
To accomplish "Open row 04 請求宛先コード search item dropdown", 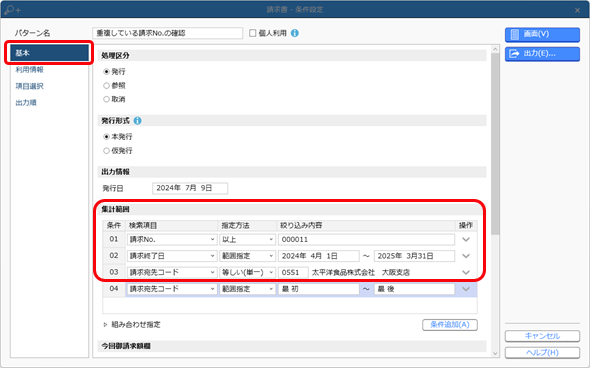I will pyautogui.click(x=172, y=289).
